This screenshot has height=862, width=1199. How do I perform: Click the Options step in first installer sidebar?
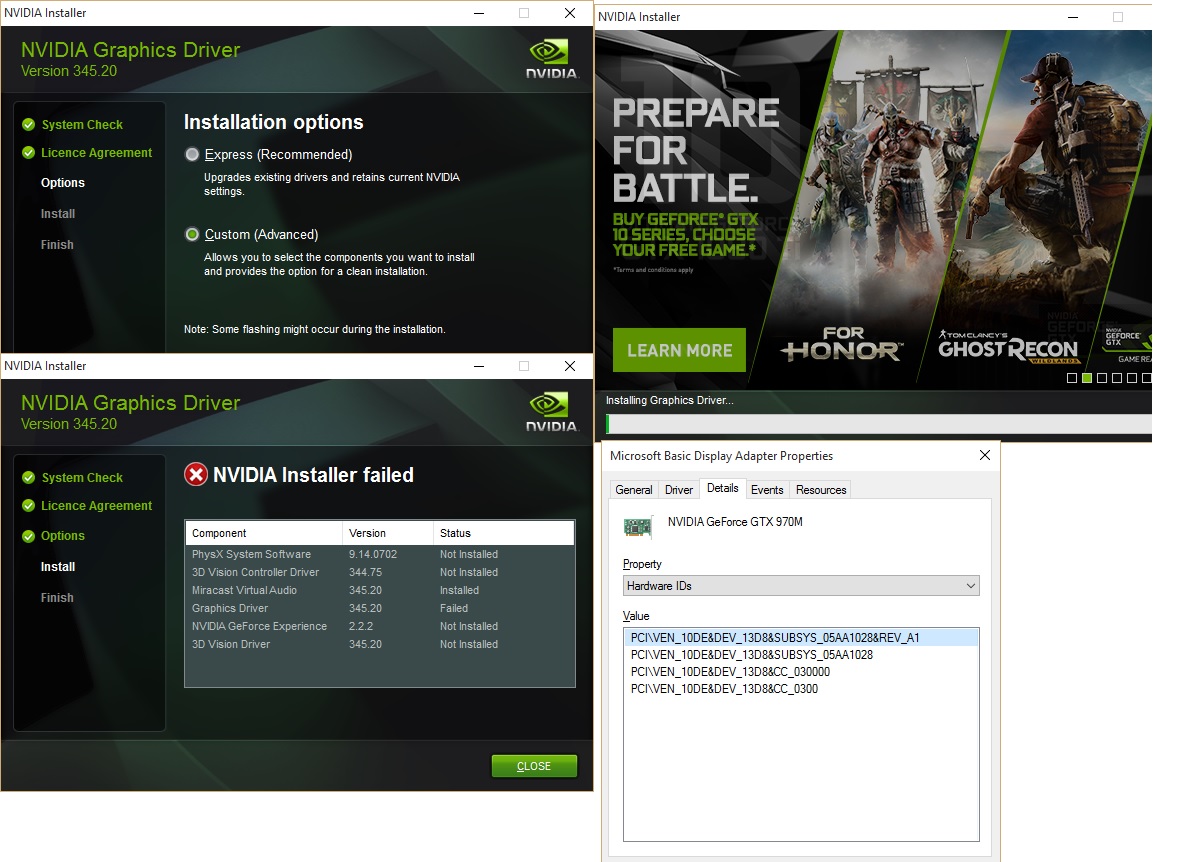click(x=63, y=183)
